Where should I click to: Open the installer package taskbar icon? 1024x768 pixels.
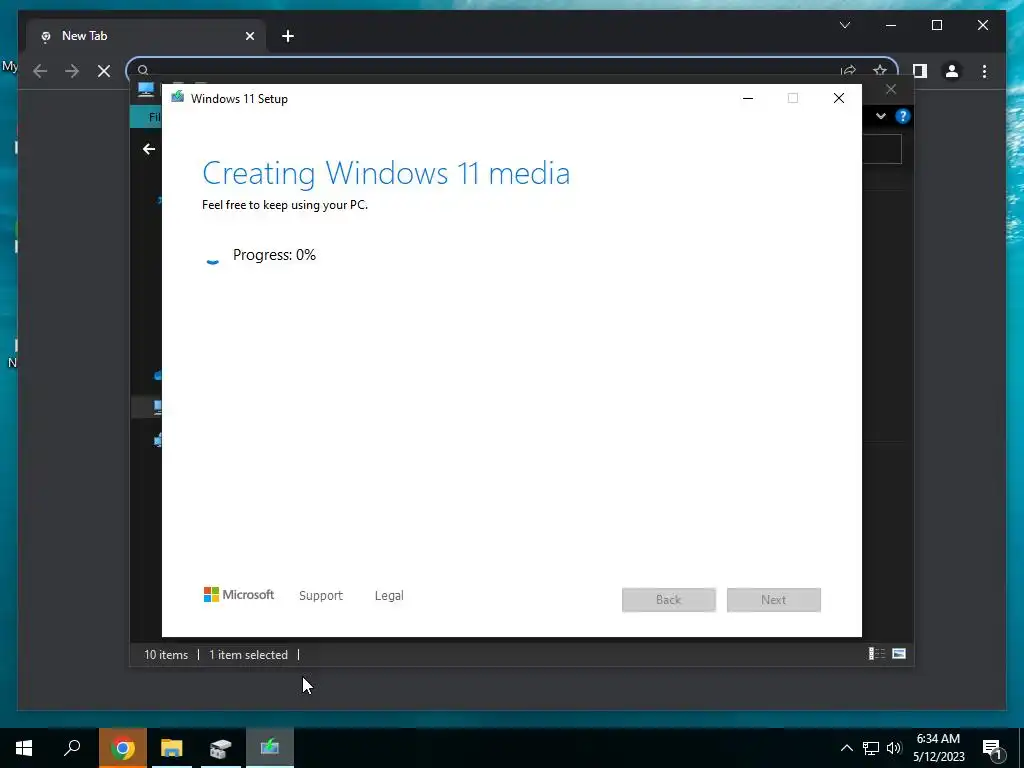(x=221, y=748)
